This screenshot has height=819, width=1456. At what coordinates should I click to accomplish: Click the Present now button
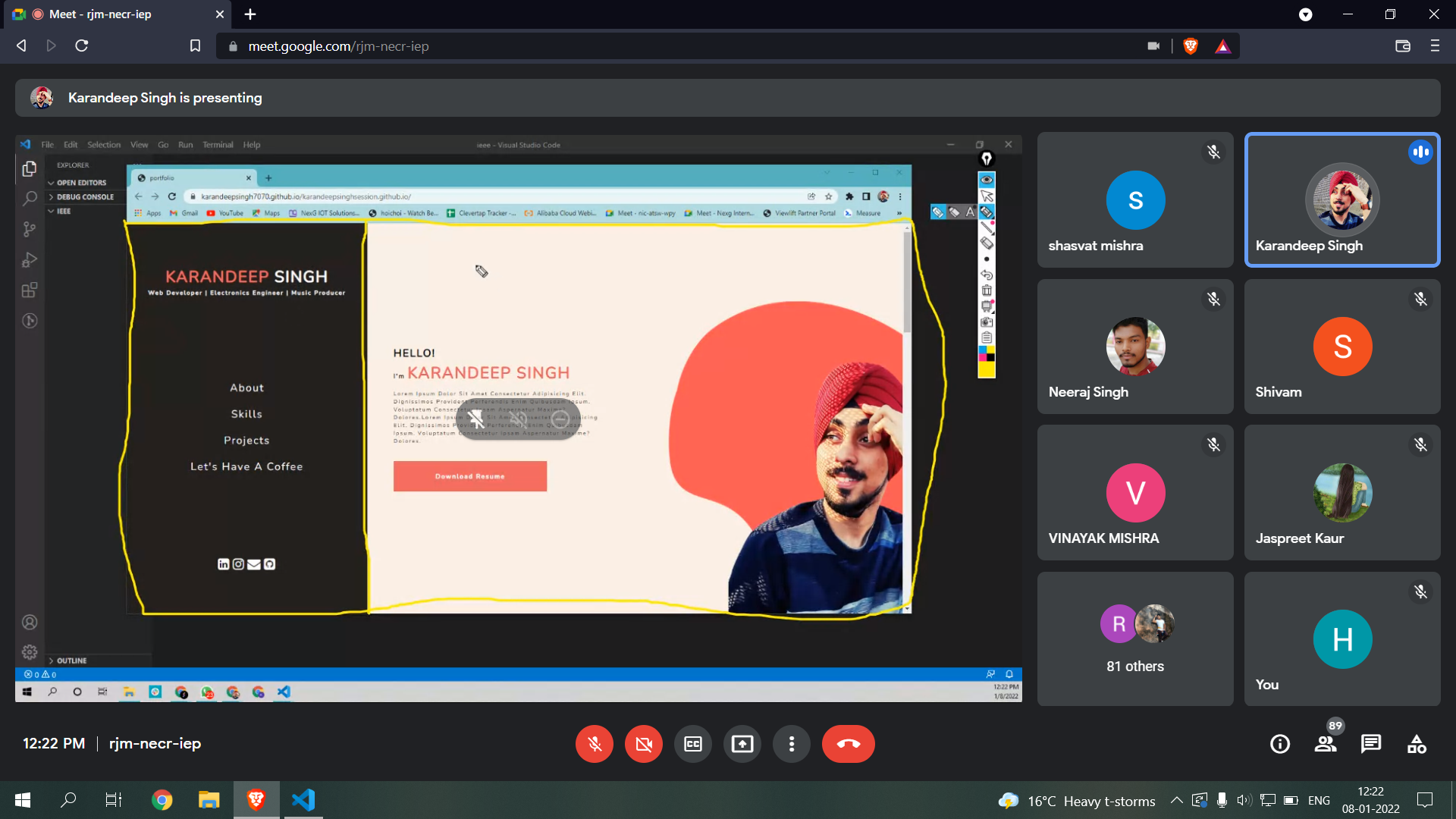pos(742,744)
